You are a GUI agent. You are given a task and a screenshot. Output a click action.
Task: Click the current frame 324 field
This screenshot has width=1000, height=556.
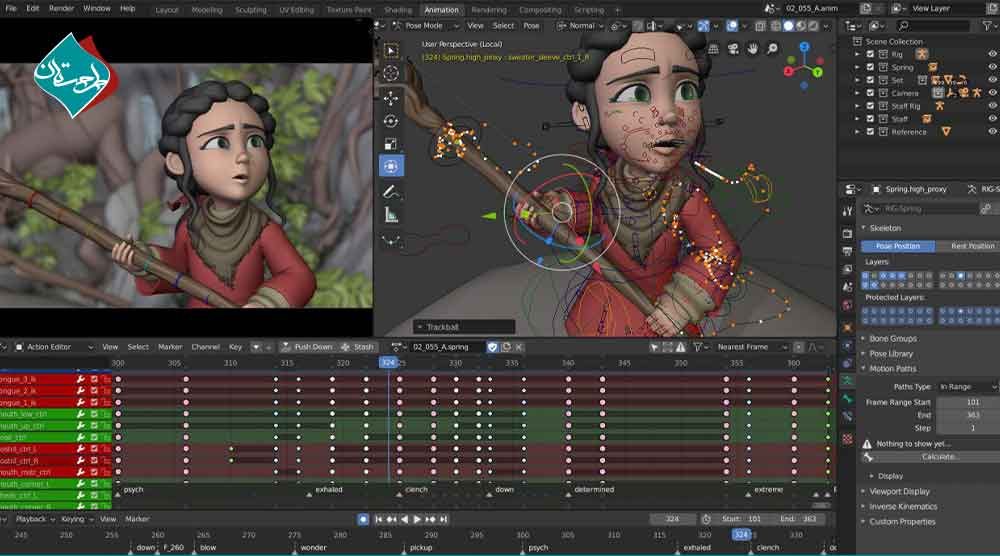click(x=672, y=520)
